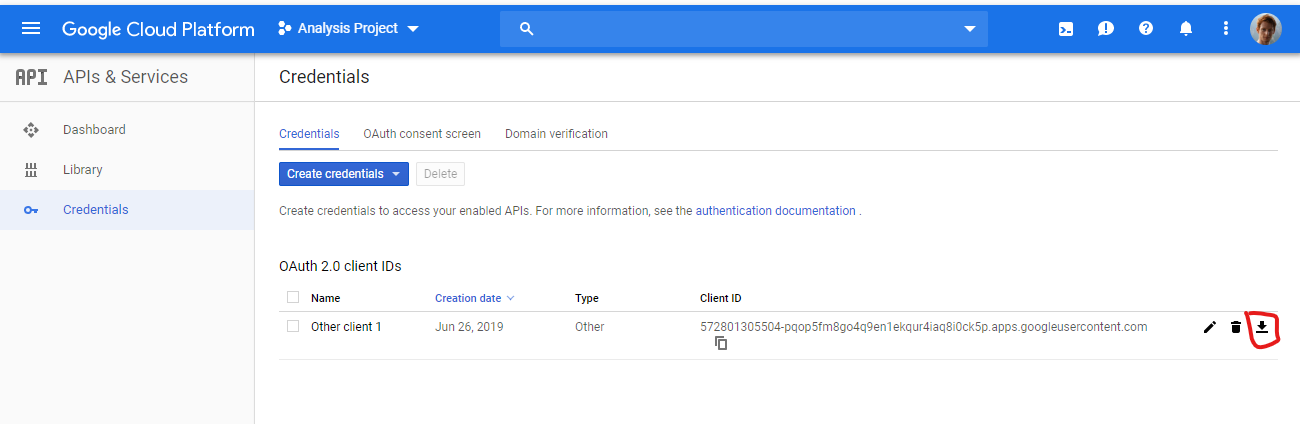The width and height of the screenshot is (1300, 424).
Task: Check the Other client 1 row checkbox
Action: point(293,326)
